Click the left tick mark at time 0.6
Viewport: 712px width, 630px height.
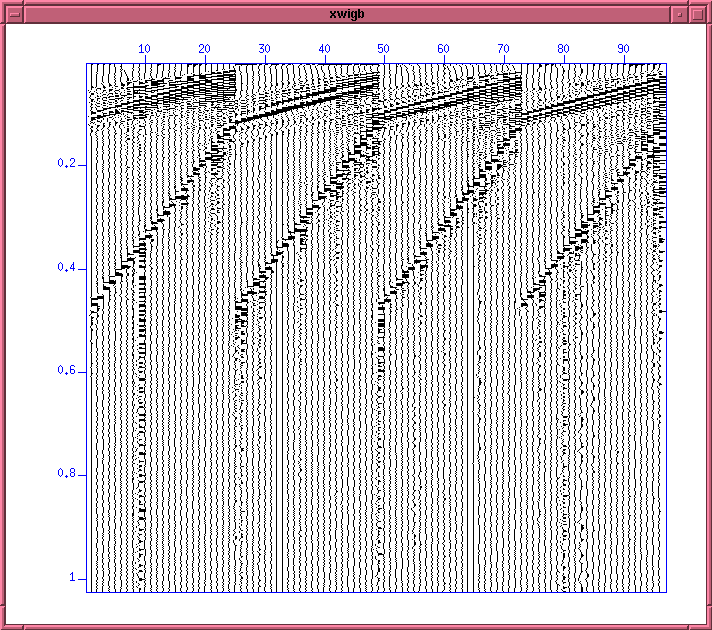(x=84, y=372)
